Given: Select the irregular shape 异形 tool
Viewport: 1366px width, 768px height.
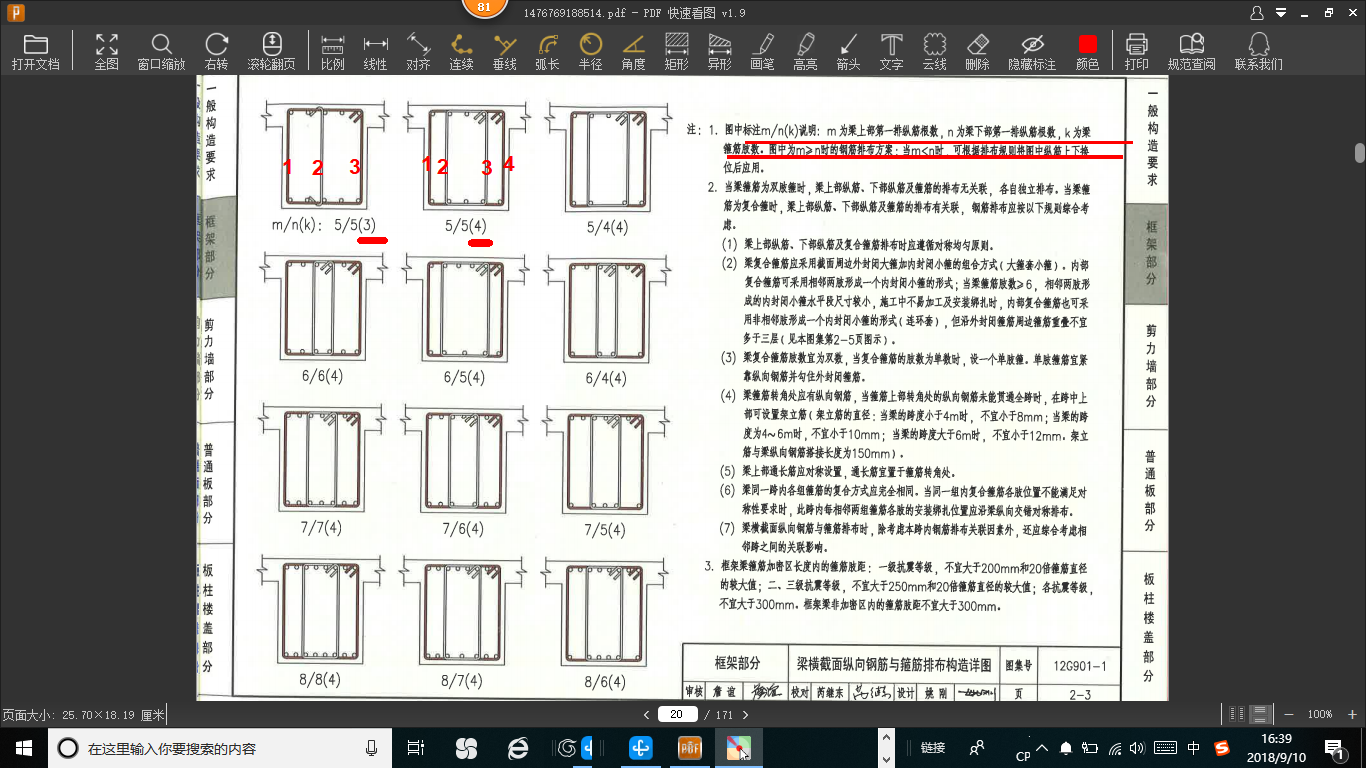Looking at the screenshot, I should click(719, 51).
